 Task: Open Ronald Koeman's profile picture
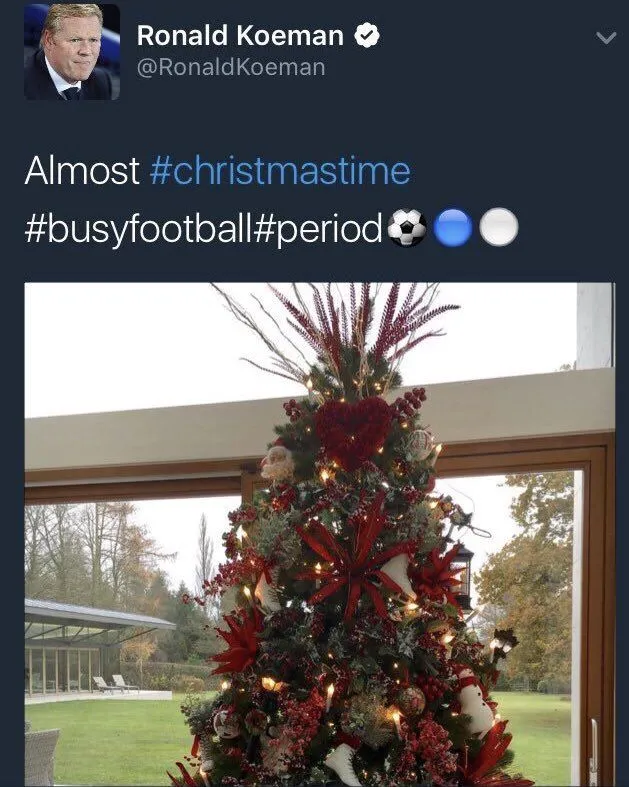[x=71, y=52]
